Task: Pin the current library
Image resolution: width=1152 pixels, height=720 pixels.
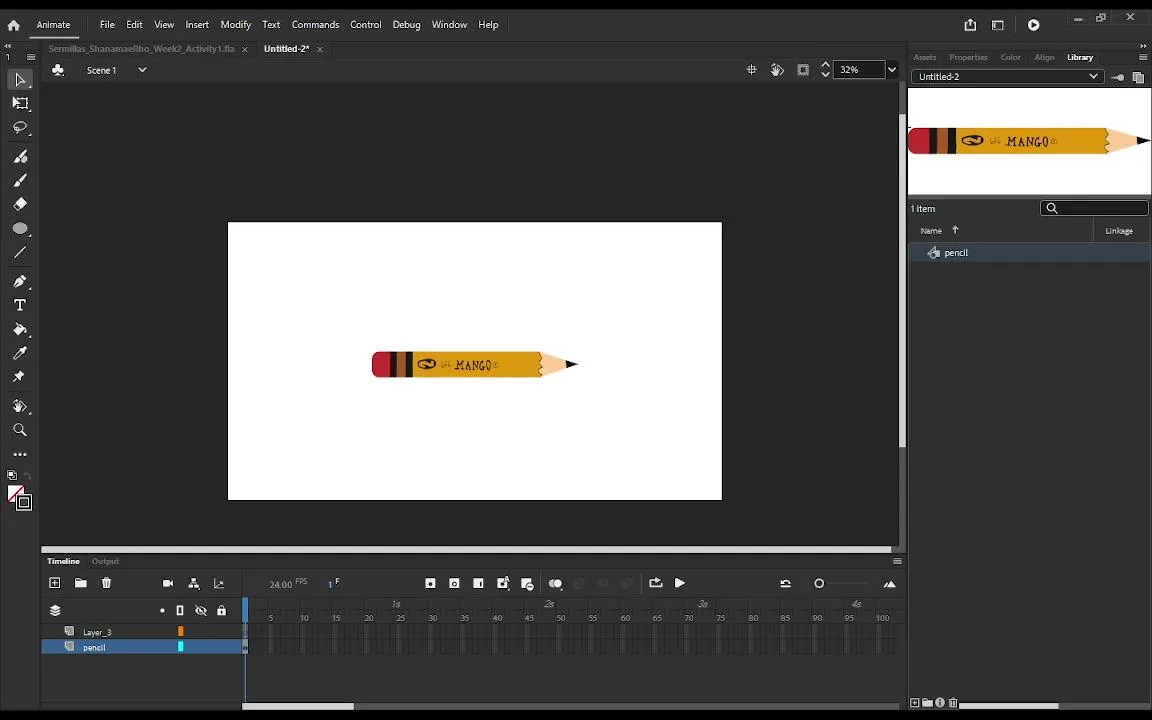Action: 1117,77
